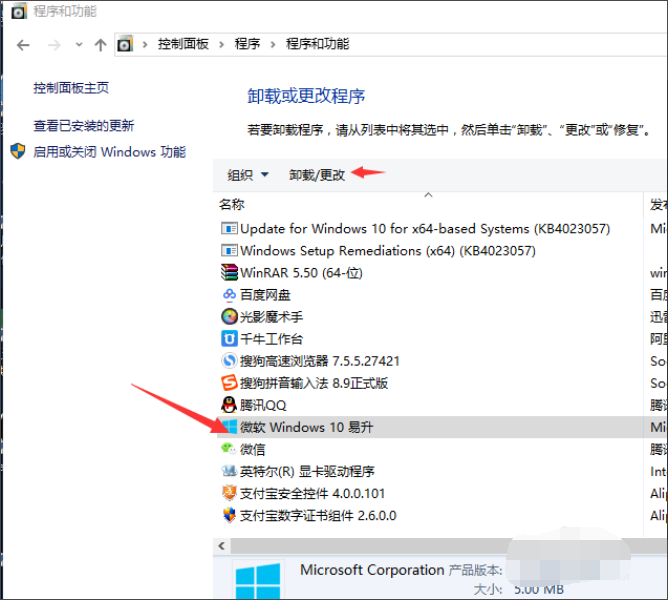
Task: Click the Back navigation arrow
Action: 23,44
